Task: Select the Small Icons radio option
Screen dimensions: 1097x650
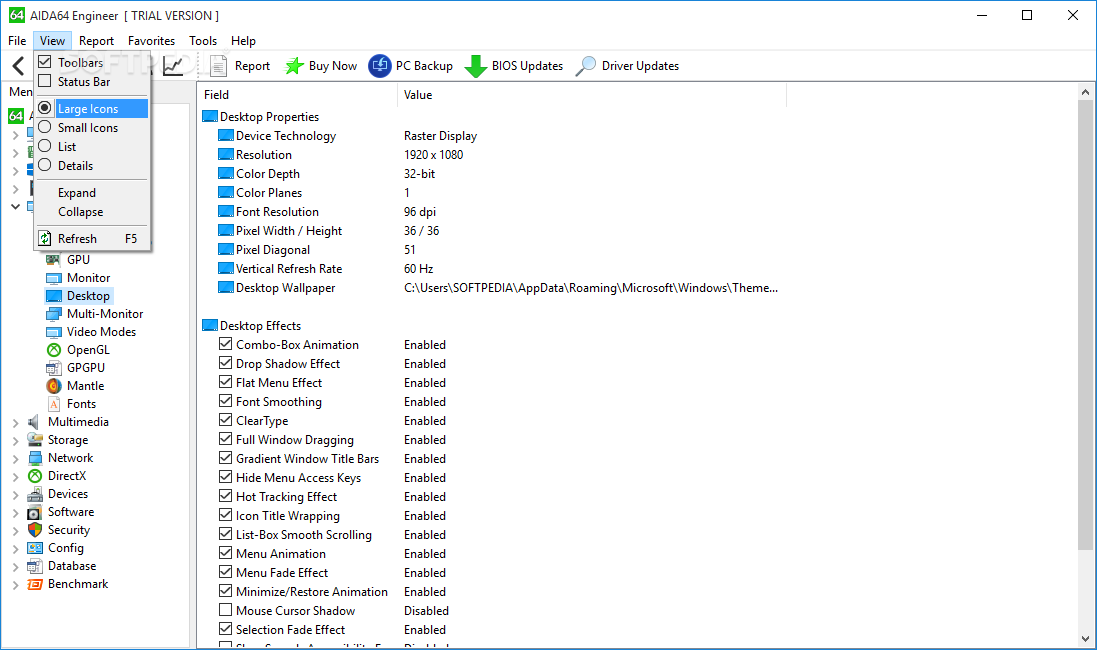Action: click(x=45, y=127)
